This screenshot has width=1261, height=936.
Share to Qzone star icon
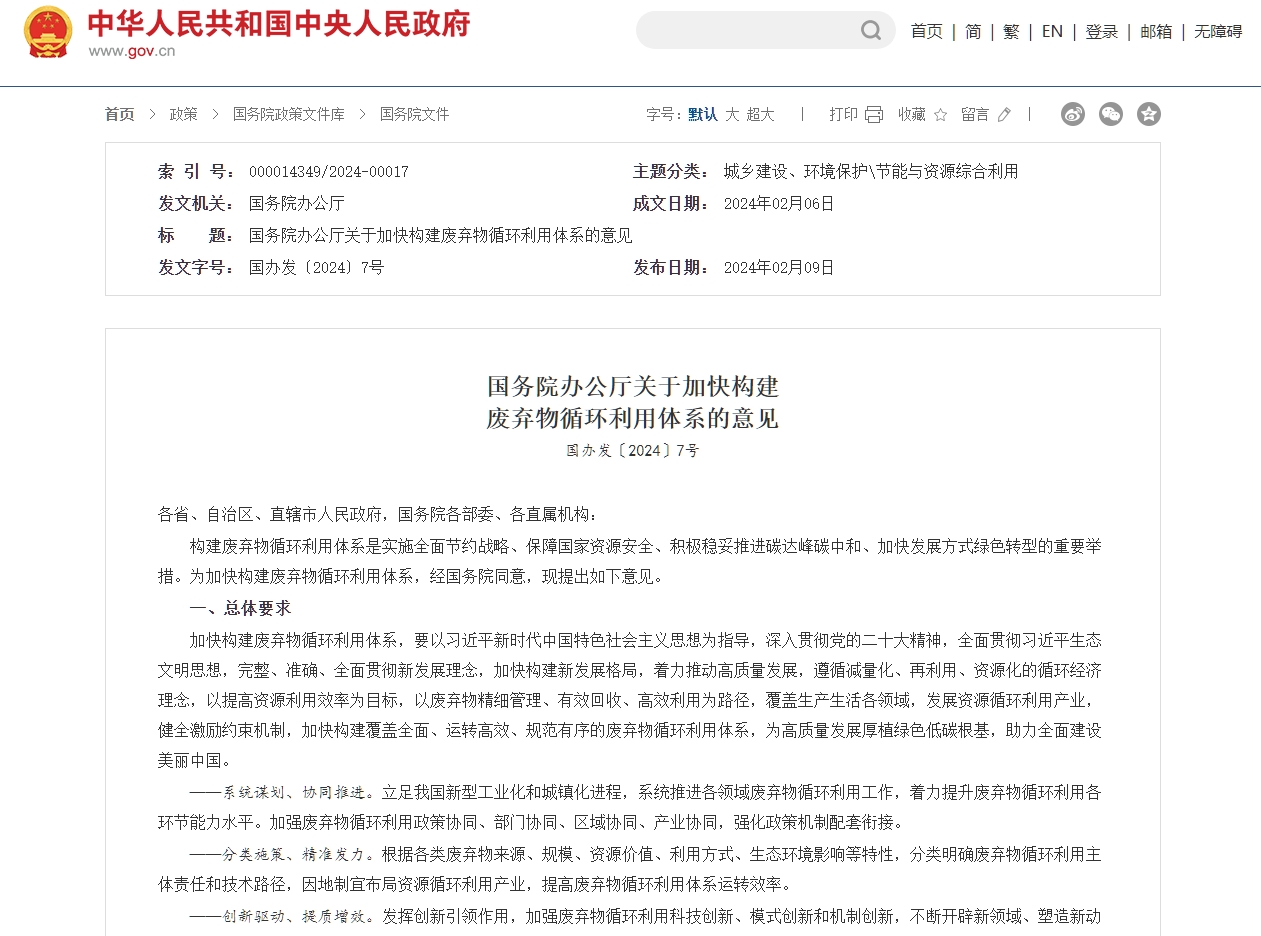[x=1149, y=114]
